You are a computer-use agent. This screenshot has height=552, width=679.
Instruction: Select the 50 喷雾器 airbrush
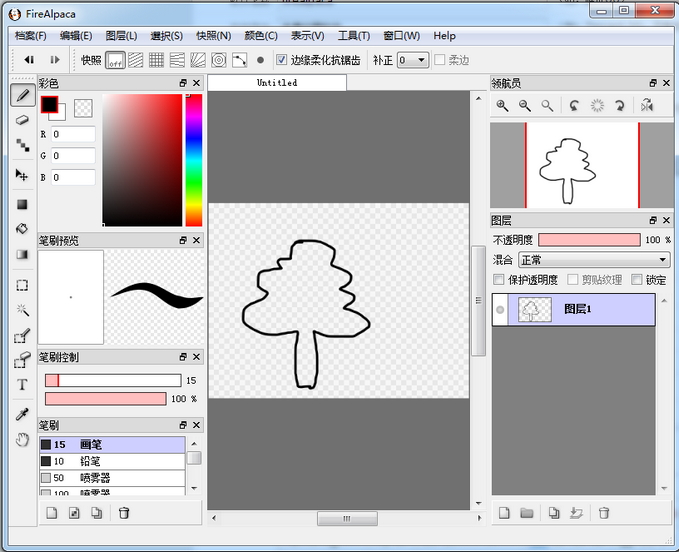coord(113,478)
